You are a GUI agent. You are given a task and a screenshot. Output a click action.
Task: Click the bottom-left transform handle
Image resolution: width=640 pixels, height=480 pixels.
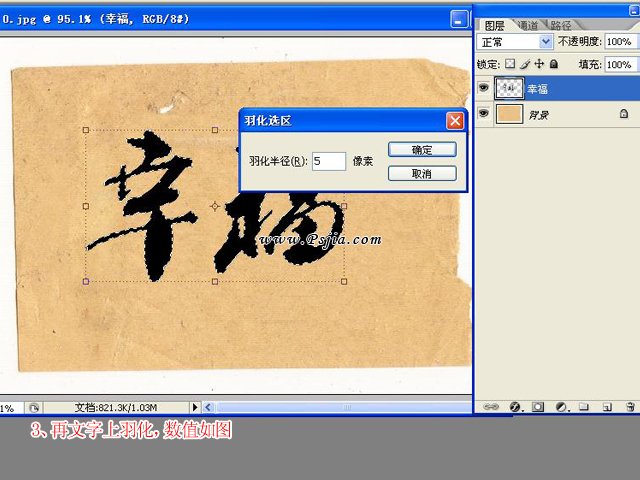coord(86,281)
